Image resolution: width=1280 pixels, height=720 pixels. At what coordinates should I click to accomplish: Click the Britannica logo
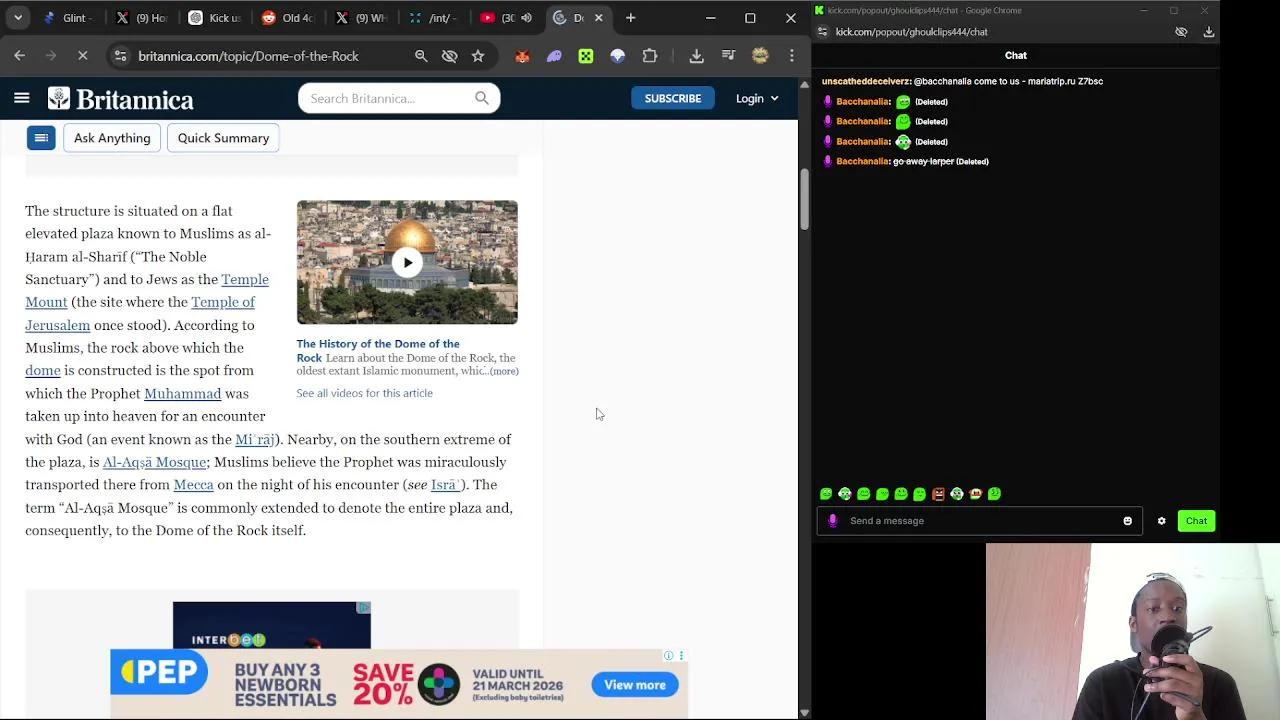coord(121,99)
